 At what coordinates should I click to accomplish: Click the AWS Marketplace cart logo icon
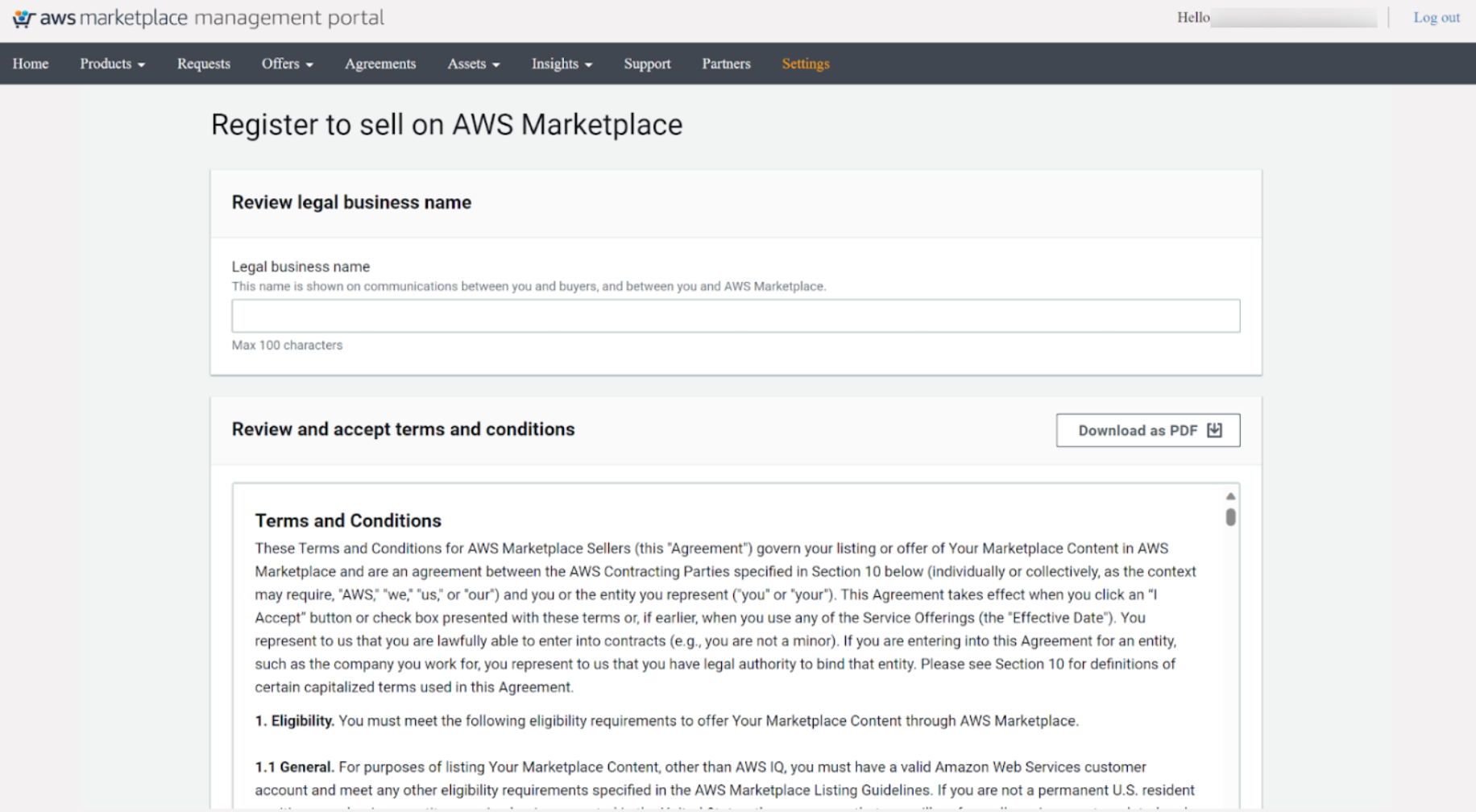coord(23,18)
